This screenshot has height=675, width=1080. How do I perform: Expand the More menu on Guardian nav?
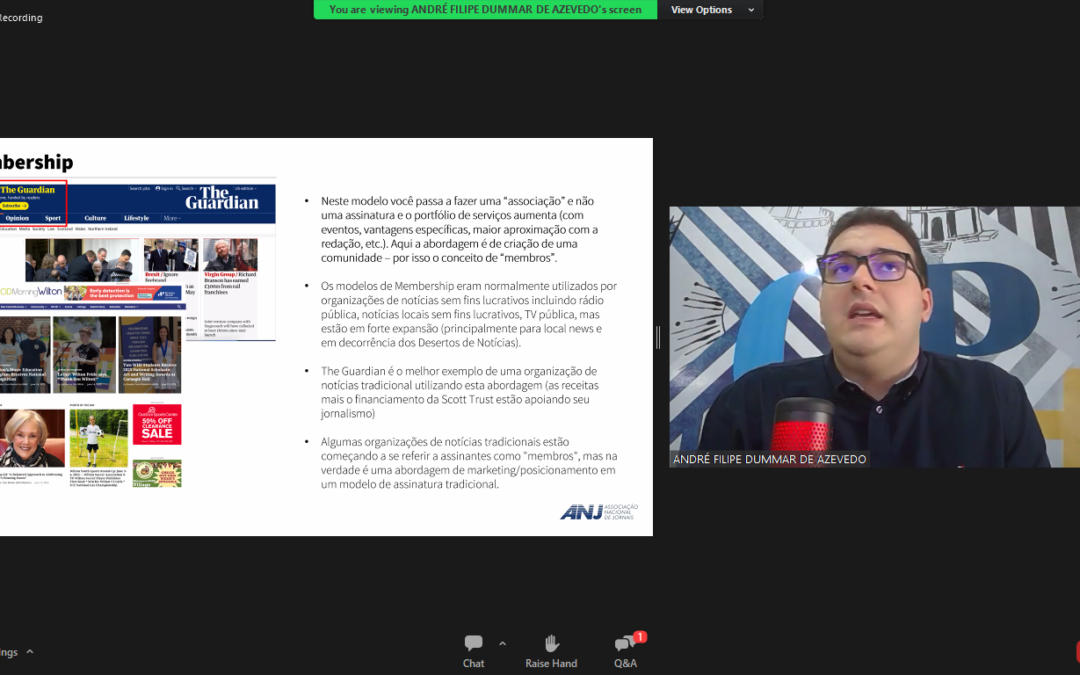tap(172, 218)
